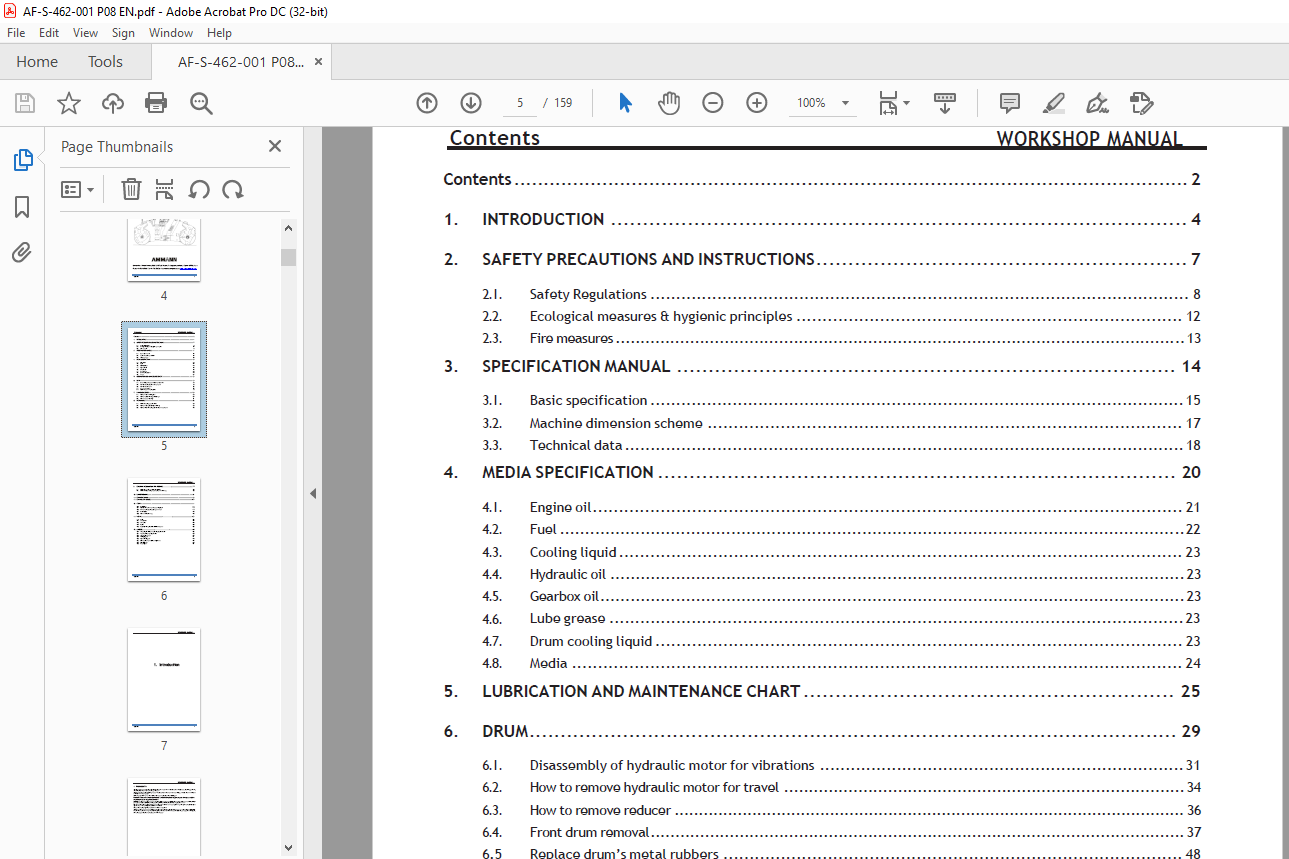
Task: Delete selected page with the trash icon
Action: 131,189
